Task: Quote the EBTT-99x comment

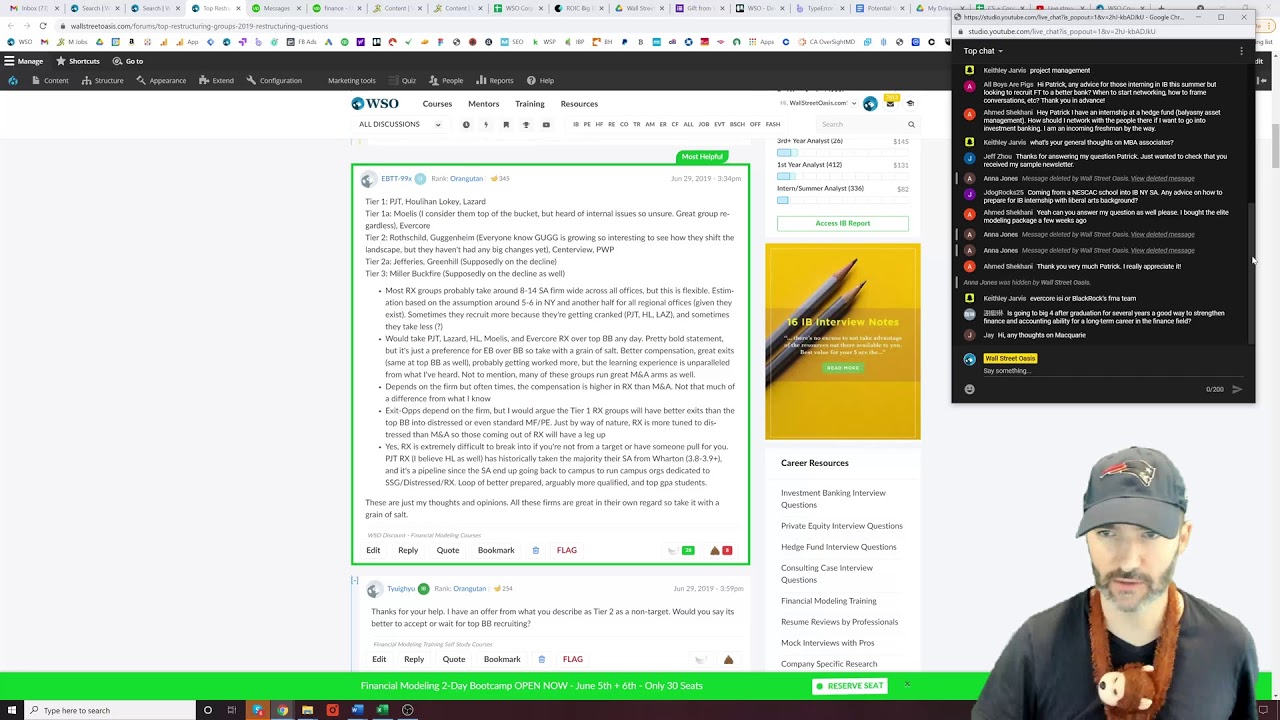Action: tap(447, 550)
